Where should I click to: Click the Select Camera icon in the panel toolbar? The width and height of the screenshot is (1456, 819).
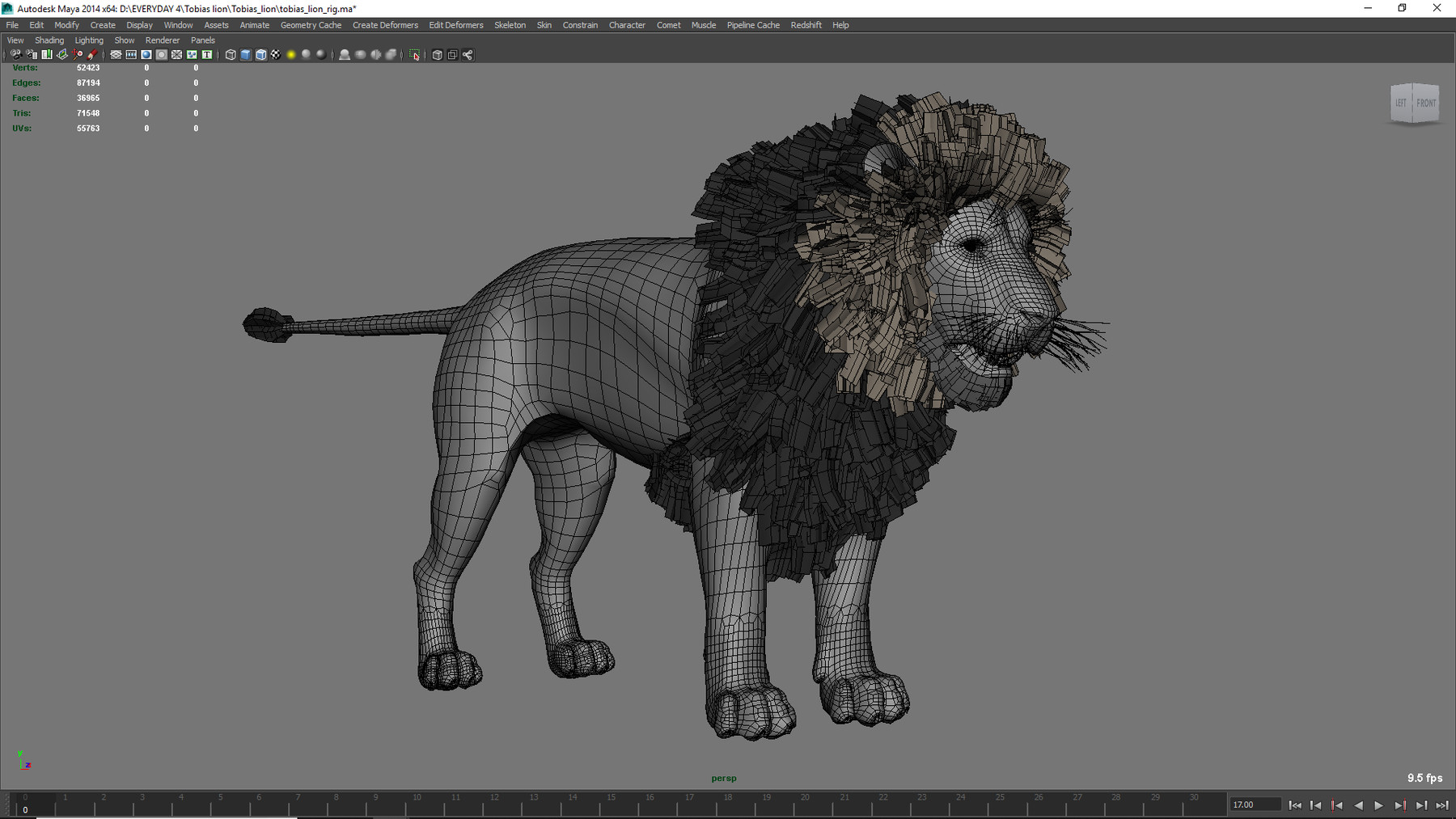[16, 55]
